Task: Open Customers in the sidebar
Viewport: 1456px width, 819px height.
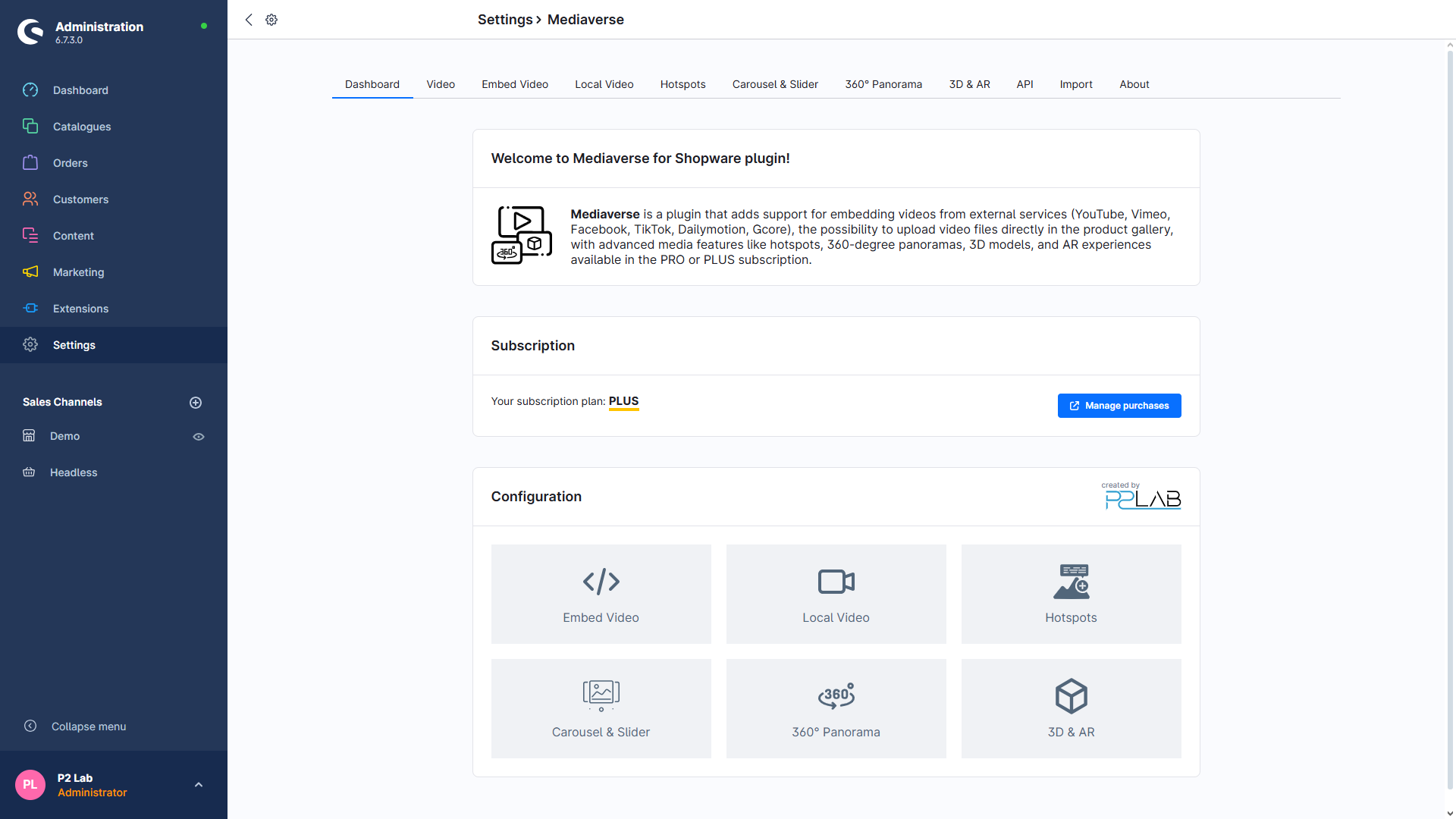Action: click(114, 199)
